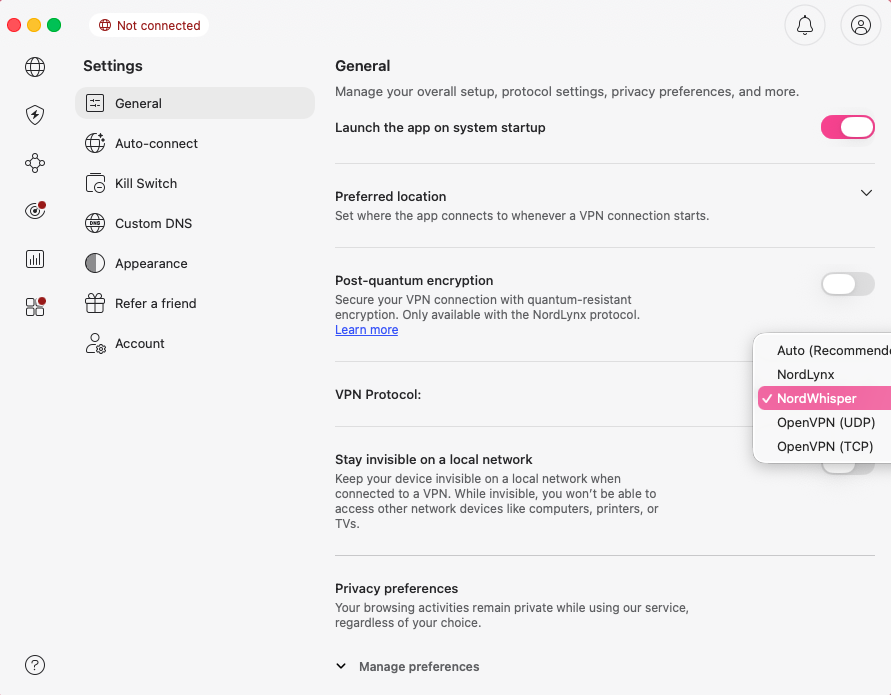The image size is (891, 695).
Task: Select Auto (Recommended) protocol option
Action: pos(824,351)
